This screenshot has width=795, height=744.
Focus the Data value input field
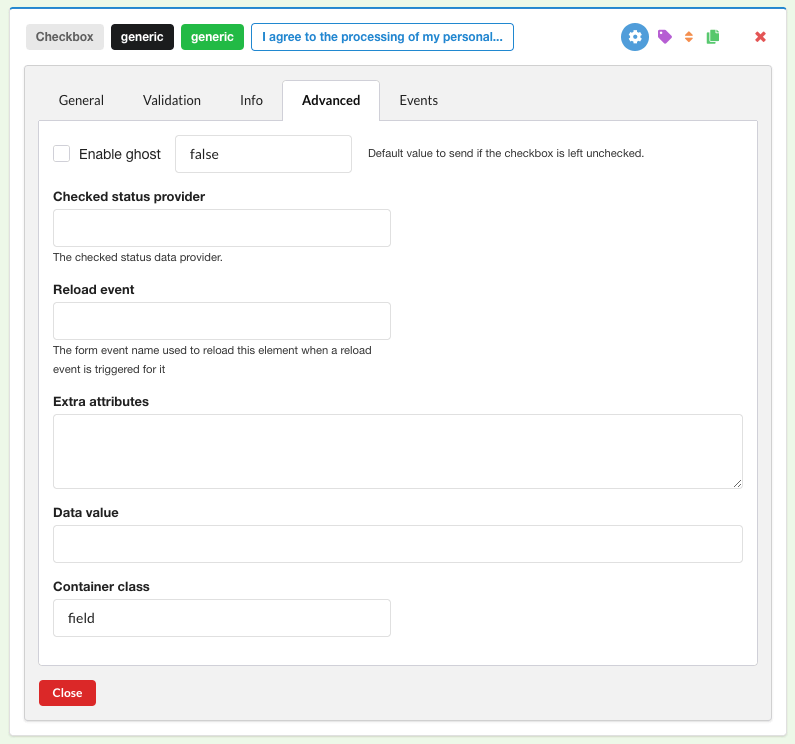pyautogui.click(x=397, y=544)
